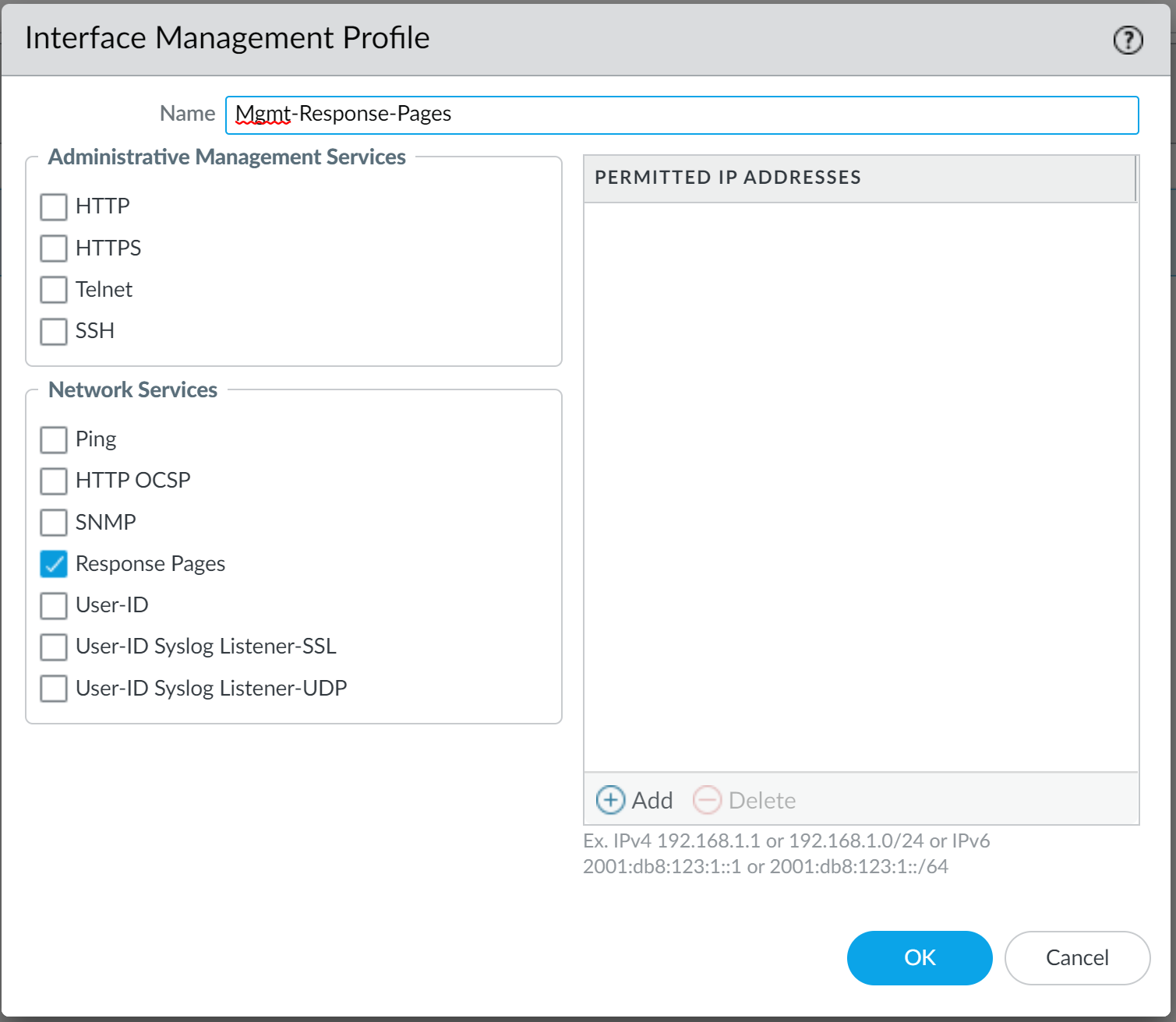
Task: Enable HTTPS administrative management service
Action: [x=53, y=248]
